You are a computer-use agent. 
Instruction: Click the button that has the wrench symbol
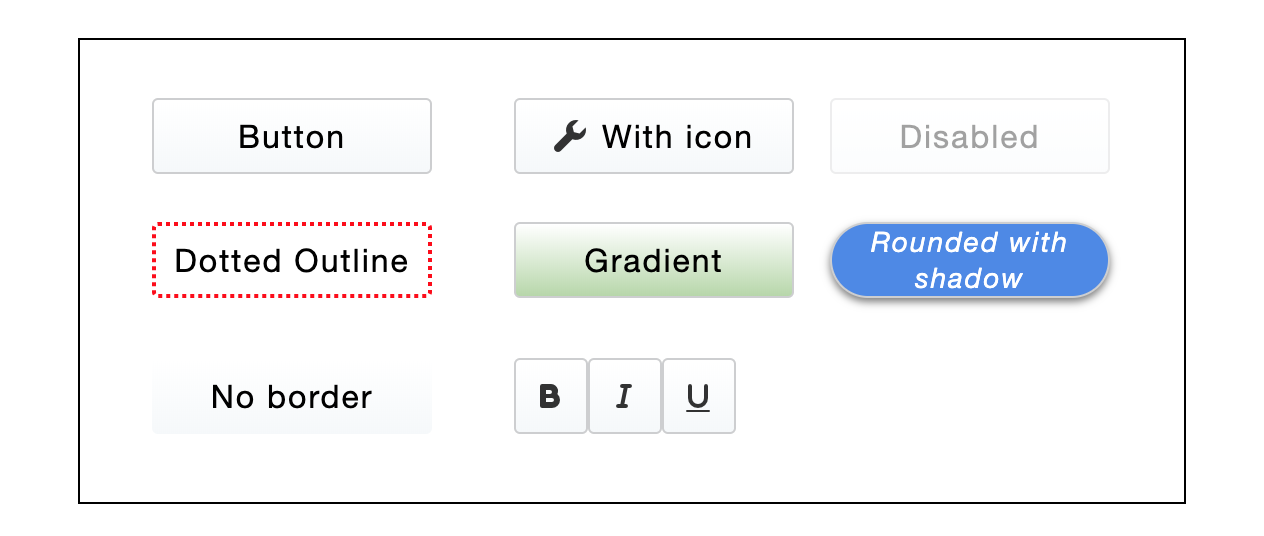coord(654,136)
